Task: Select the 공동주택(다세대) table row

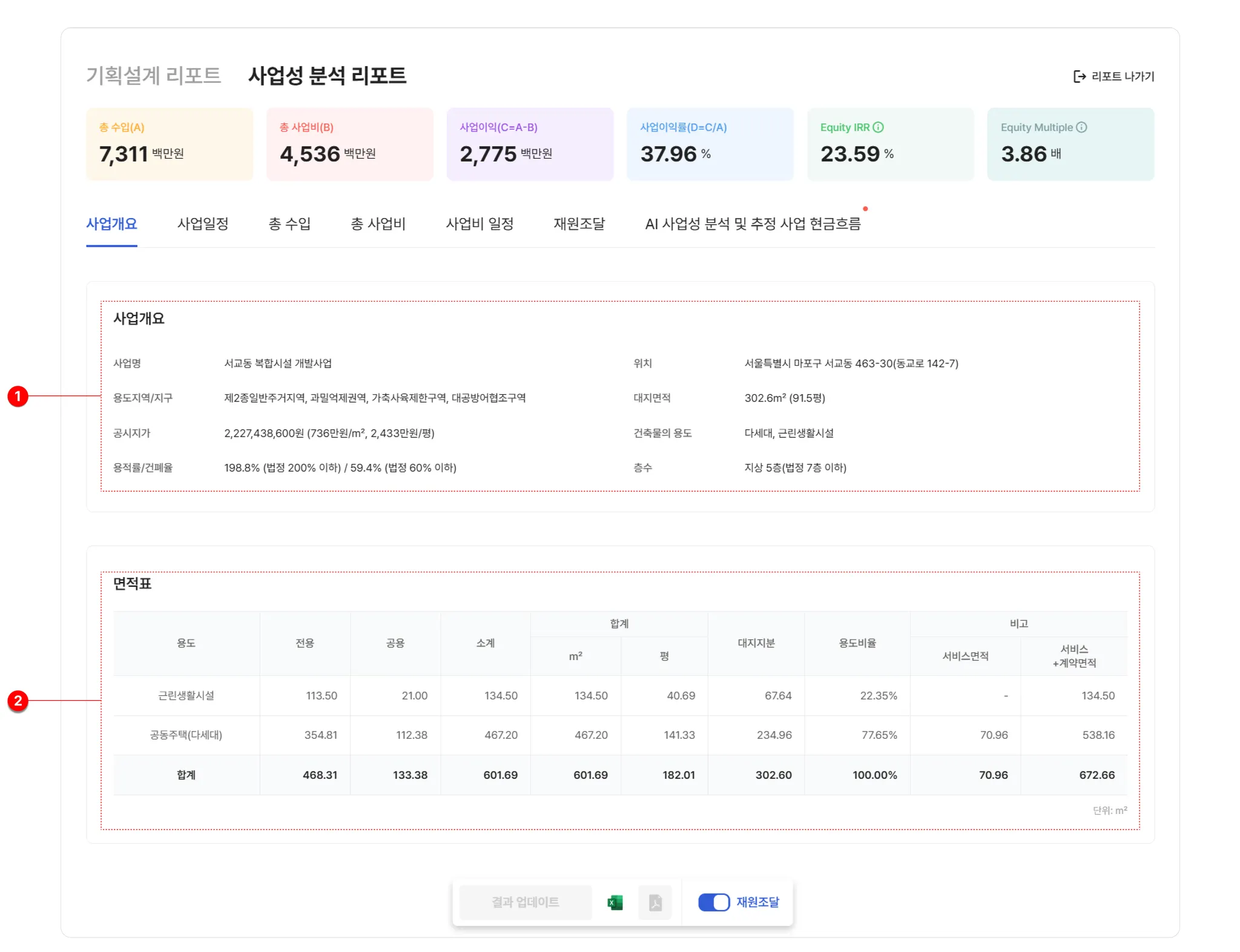Action: pos(186,735)
